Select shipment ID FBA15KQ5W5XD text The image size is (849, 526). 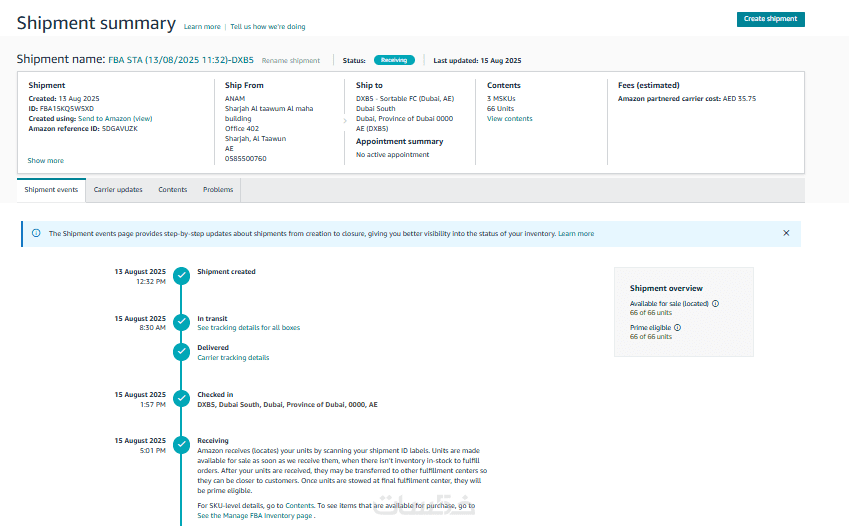click(x=67, y=109)
